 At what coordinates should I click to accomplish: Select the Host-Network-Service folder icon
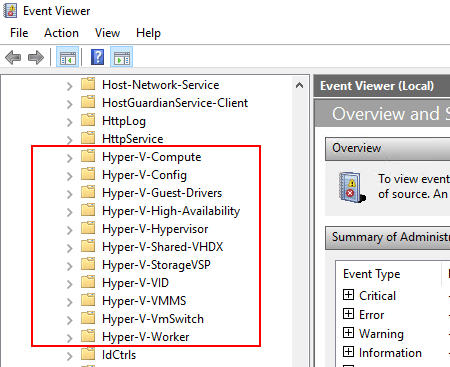pos(88,84)
